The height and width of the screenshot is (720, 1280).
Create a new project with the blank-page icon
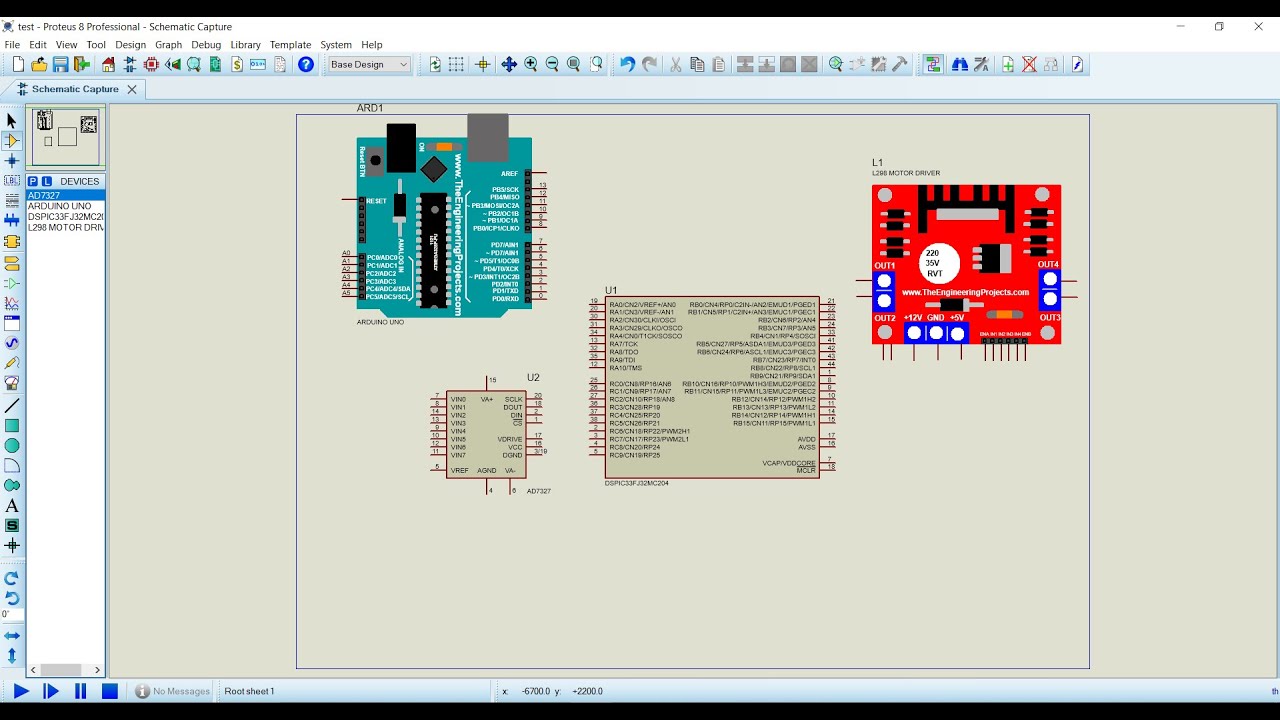(x=18, y=64)
